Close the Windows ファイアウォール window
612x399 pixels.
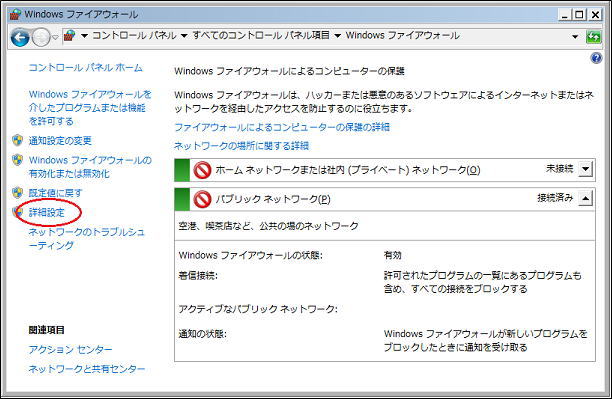click(595, 15)
